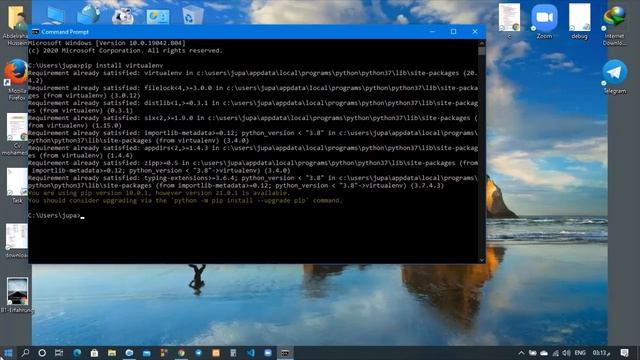Click the Command Prompt scrollbar down arrow
Viewport: 640px width, 360px height.
pos(482,260)
